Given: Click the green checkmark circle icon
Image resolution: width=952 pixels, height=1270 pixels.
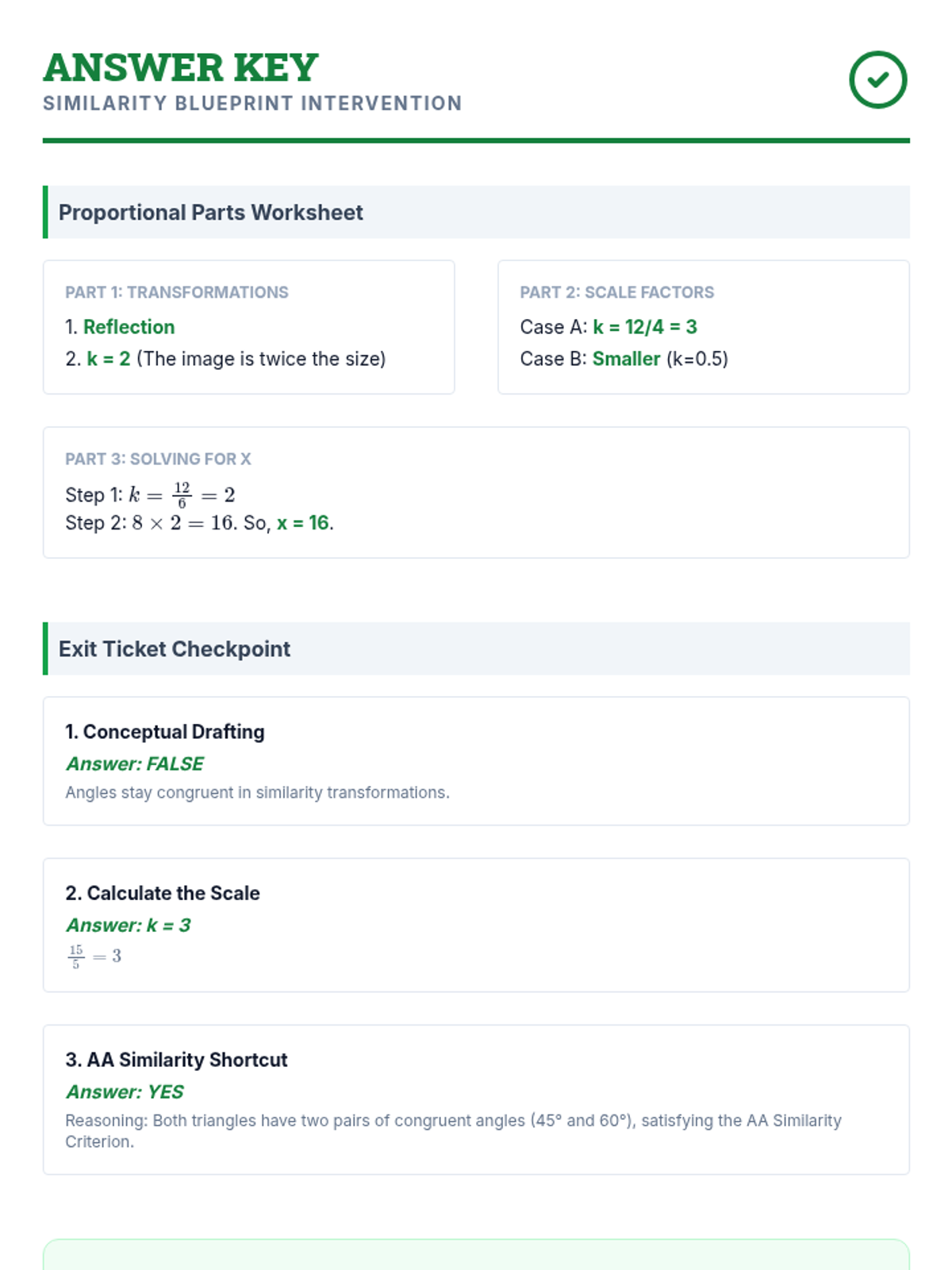Looking at the screenshot, I should coord(877,79).
